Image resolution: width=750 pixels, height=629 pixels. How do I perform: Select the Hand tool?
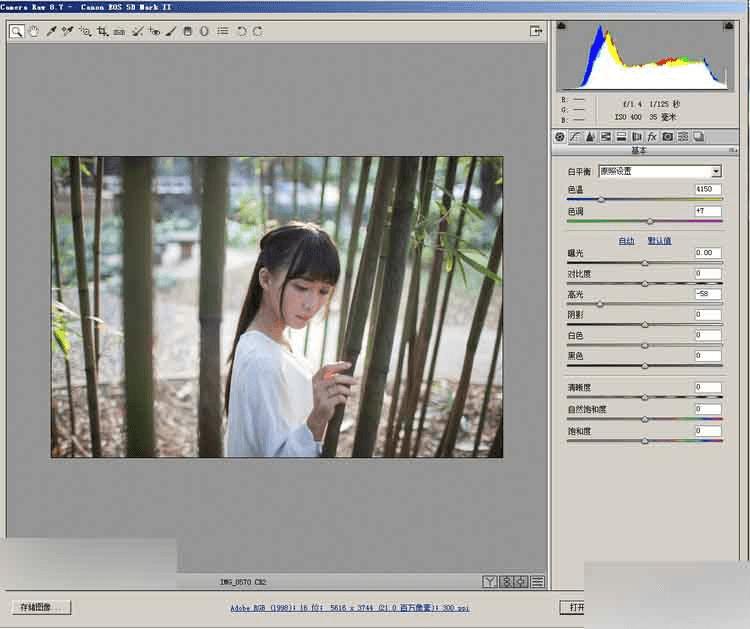(x=33, y=31)
